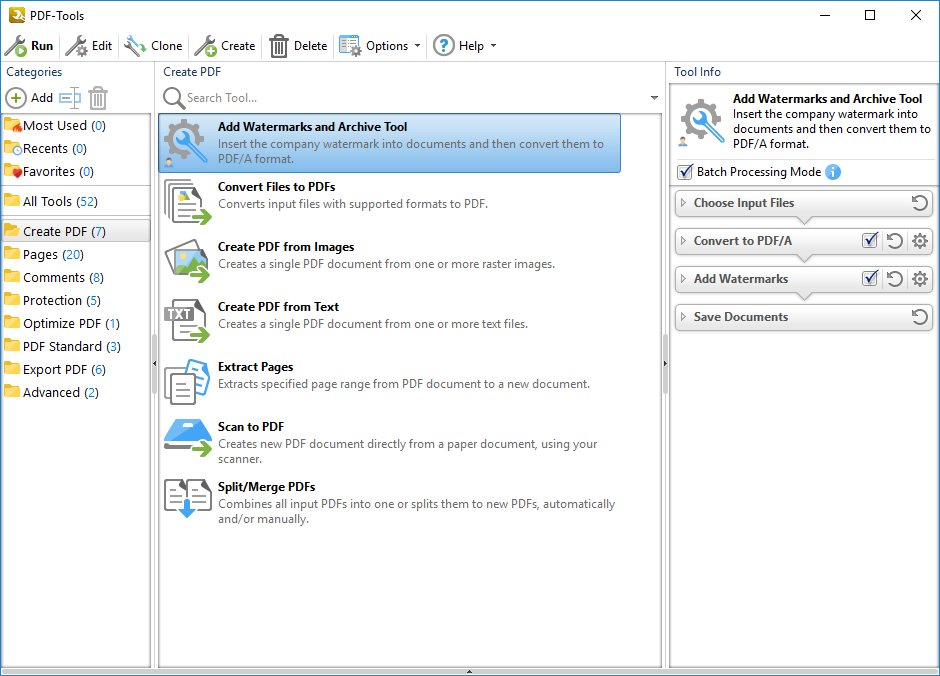Click the Batch Processing Mode info icon
The image size is (940, 676).
click(x=833, y=172)
